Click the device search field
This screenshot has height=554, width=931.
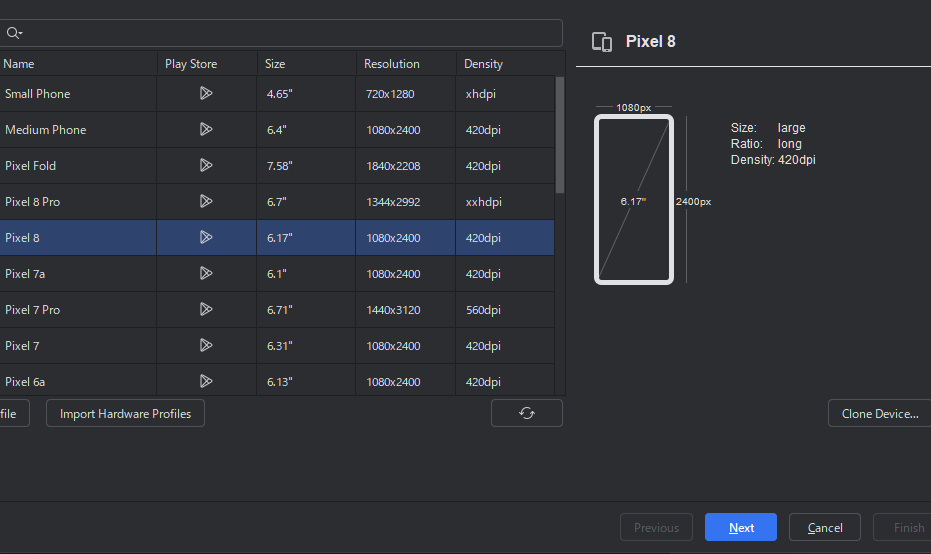pyautogui.click(x=281, y=33)
